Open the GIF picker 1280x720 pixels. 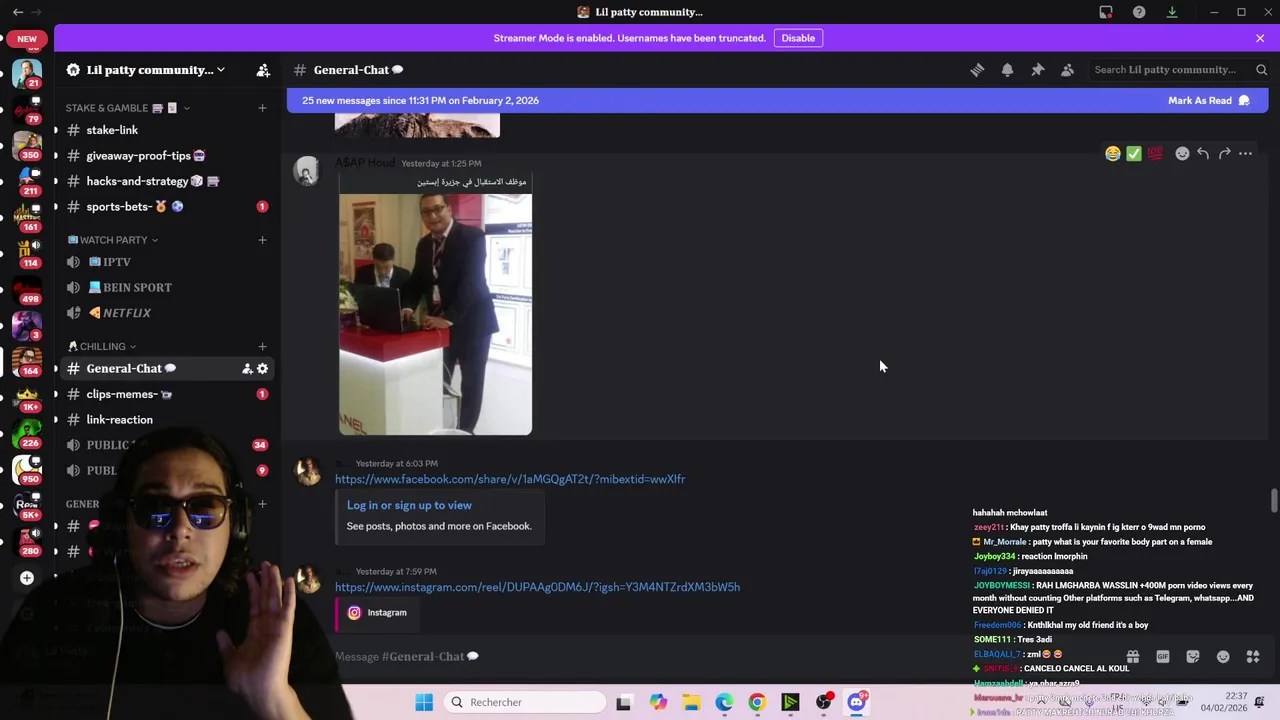(1163, 657)
